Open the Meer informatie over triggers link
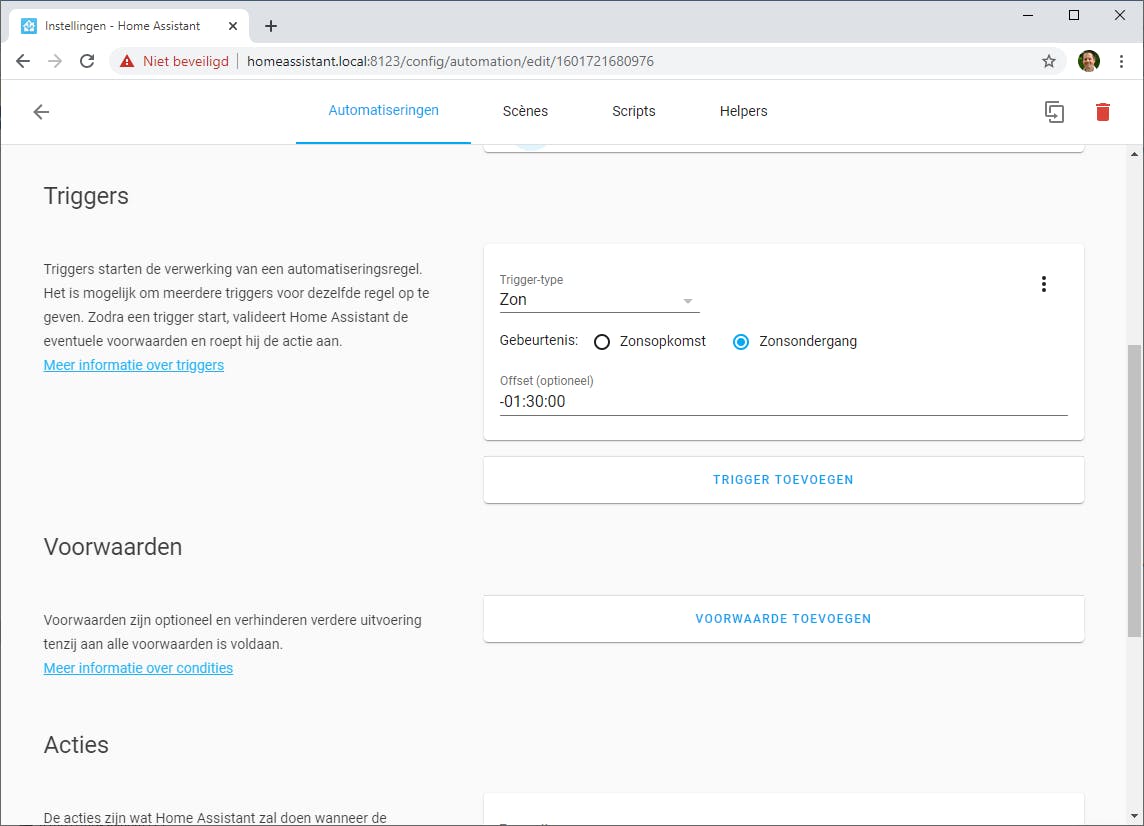 134,365
